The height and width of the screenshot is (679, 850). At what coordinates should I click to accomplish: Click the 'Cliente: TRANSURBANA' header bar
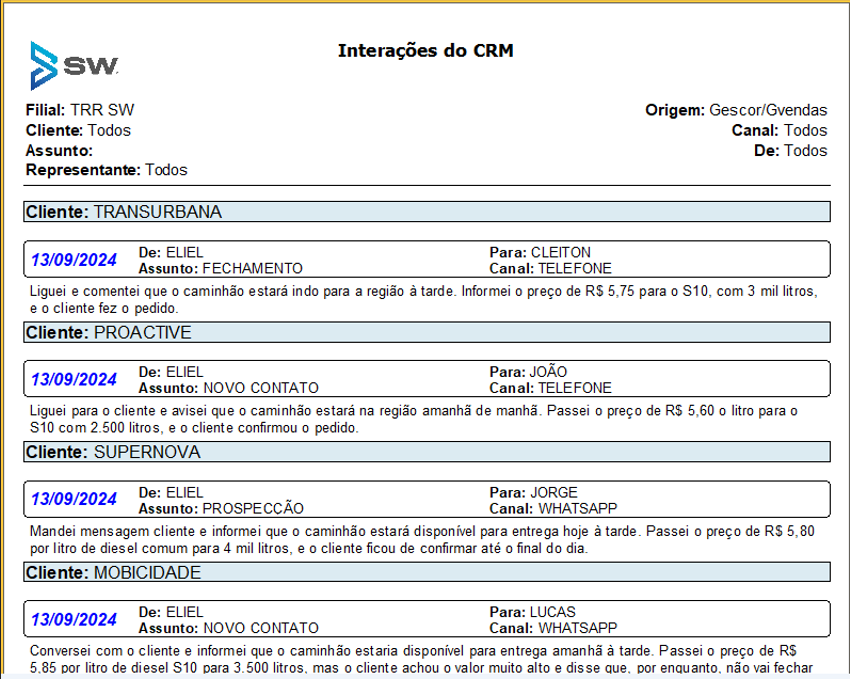[x=427, y=212]
